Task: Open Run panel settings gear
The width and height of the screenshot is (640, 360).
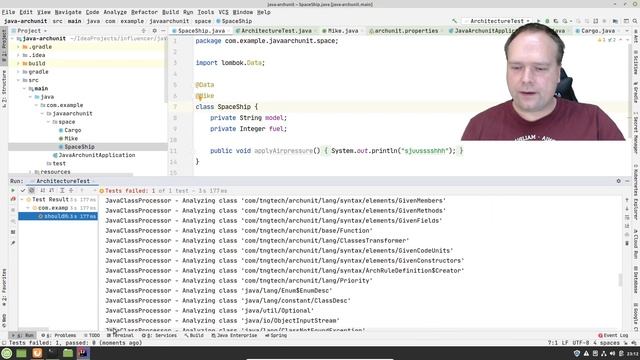Action: pyautogui.click(x=618, y=181)
